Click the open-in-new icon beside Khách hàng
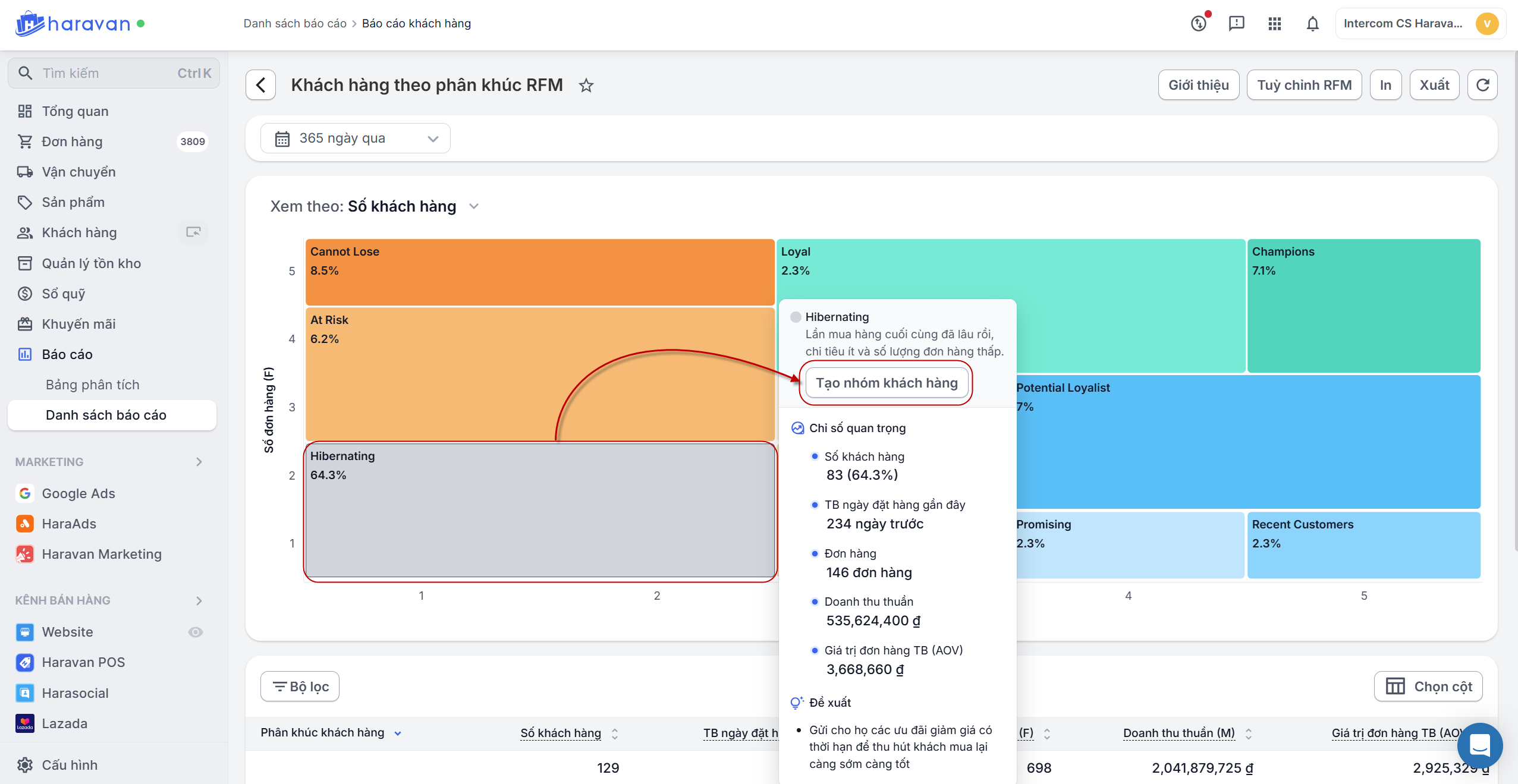This screenshot has width=1518, height=784. coord(193,232)
